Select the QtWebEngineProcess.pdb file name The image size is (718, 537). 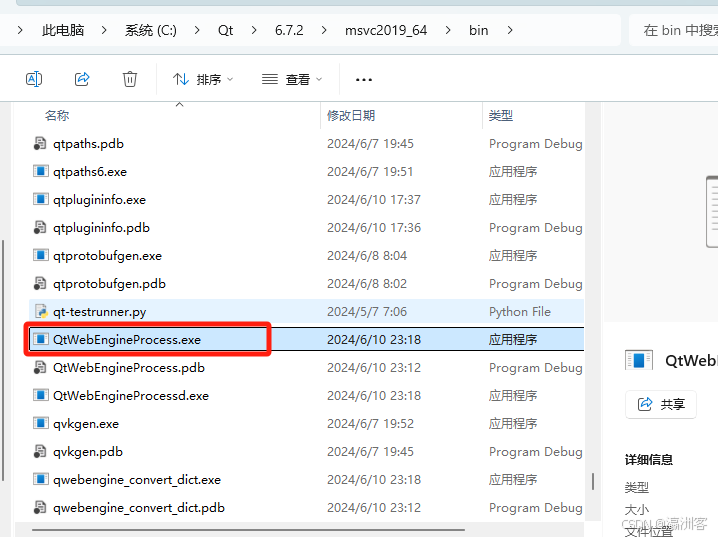[x=129, y=368]
